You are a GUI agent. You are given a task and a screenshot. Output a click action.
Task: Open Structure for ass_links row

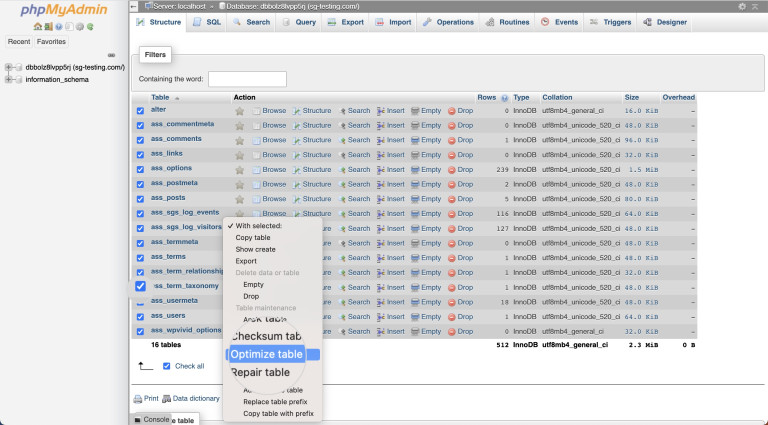(312, 155)
